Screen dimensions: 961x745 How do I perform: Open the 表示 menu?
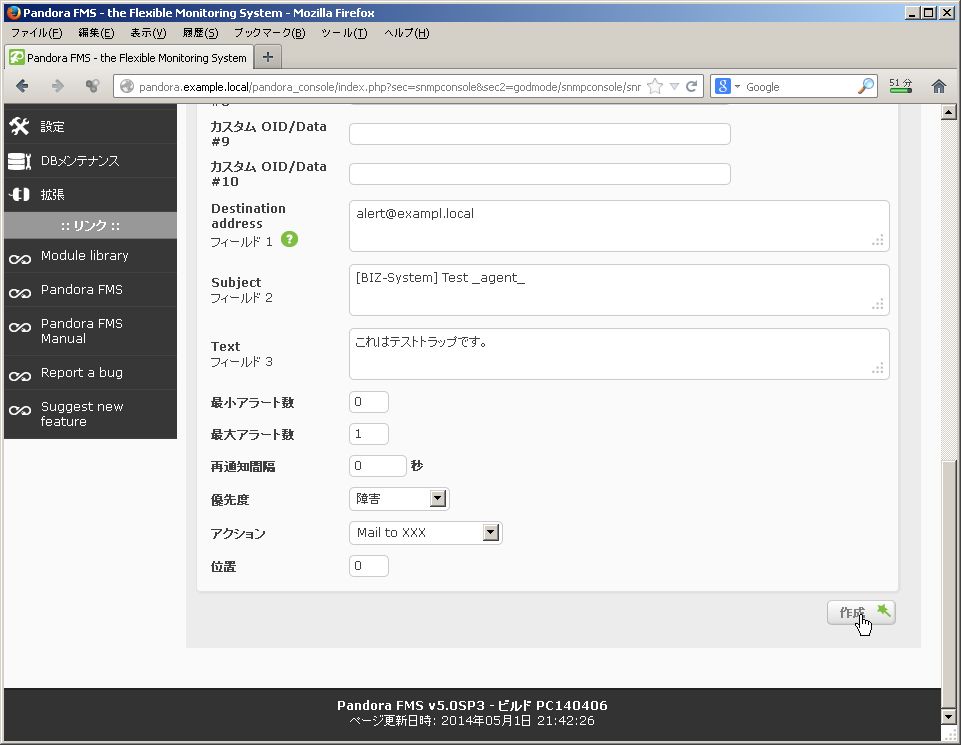148,33
